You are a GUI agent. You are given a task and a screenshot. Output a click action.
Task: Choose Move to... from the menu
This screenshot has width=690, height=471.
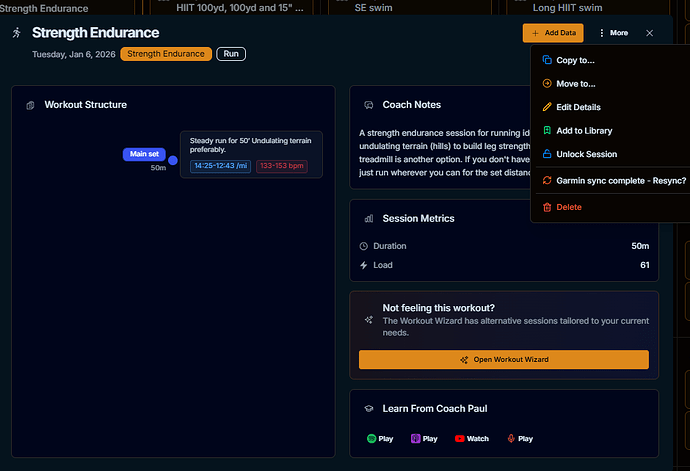click(x=575, y=84)
